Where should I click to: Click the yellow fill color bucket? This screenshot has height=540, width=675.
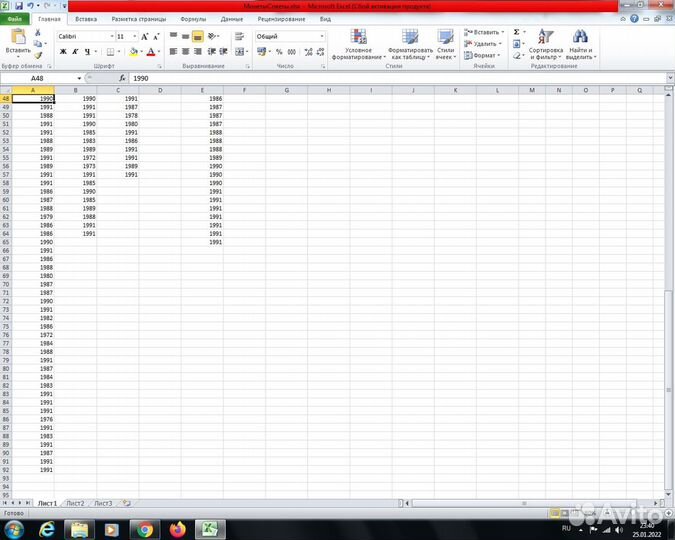[x=134, y=51]
